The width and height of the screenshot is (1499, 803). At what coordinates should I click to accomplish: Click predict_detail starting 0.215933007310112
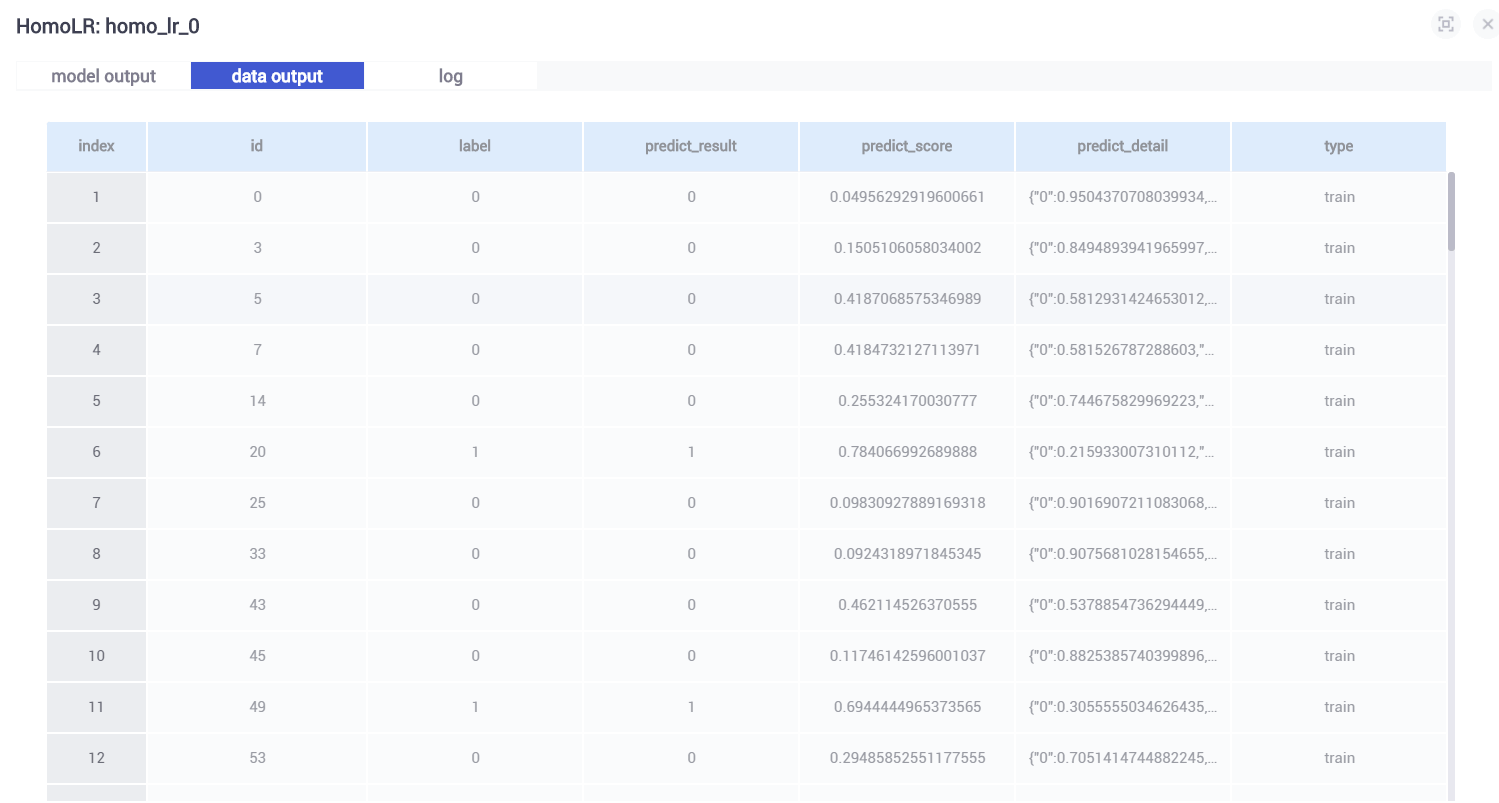click(x=1123, y=452)
